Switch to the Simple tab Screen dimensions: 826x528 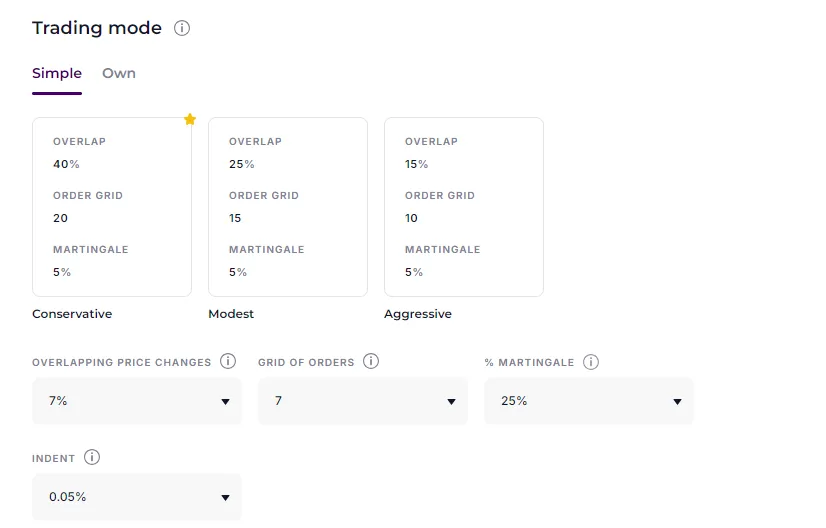coord(57,74)
